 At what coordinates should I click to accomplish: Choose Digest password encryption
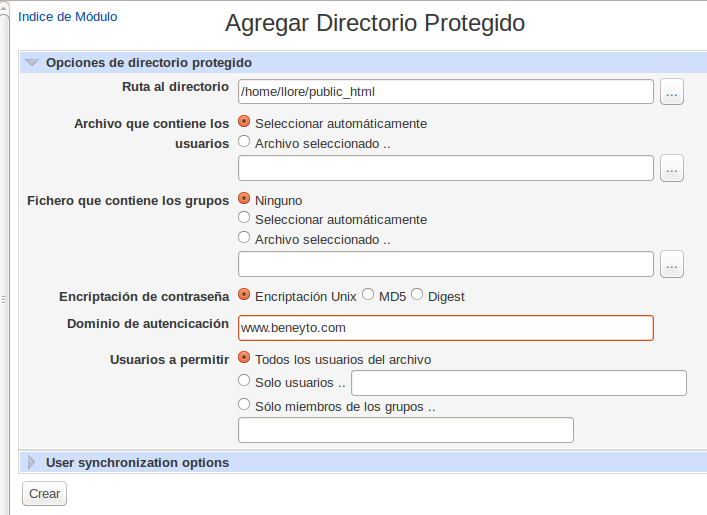[417, 294]
